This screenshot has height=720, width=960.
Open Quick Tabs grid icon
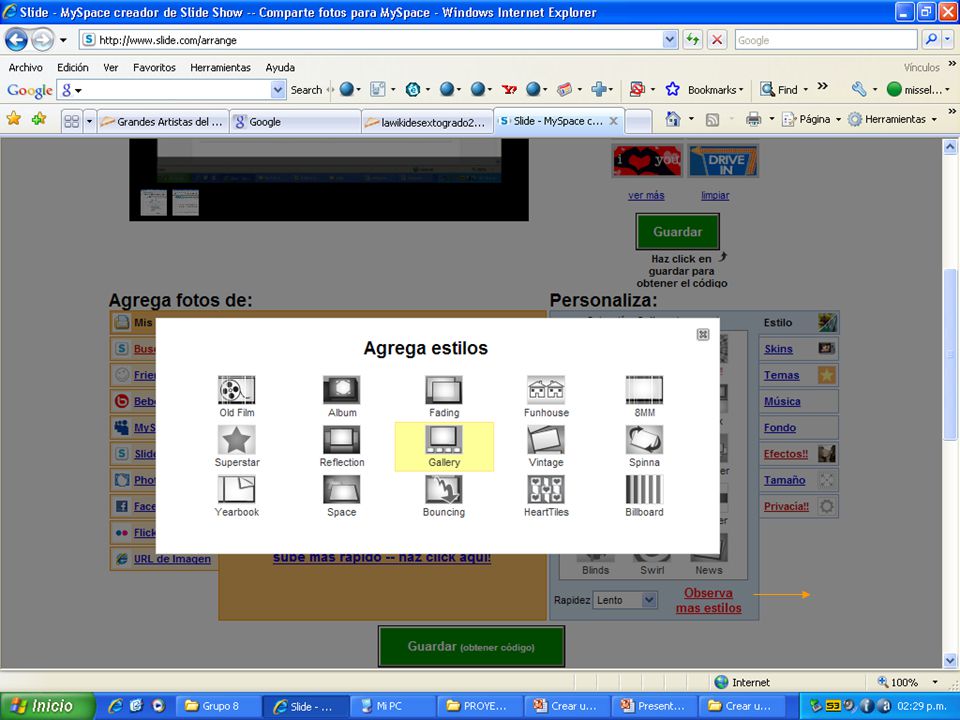pos(72,121)
